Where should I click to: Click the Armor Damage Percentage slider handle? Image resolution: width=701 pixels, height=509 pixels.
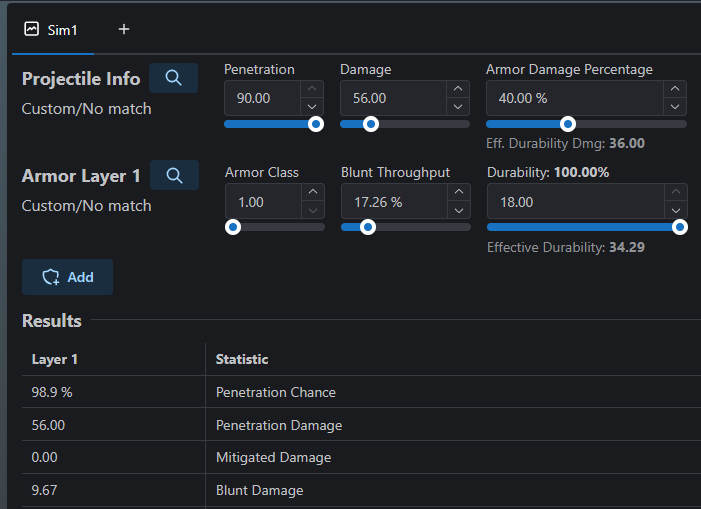pyautogui.click(x=568, y=124)
